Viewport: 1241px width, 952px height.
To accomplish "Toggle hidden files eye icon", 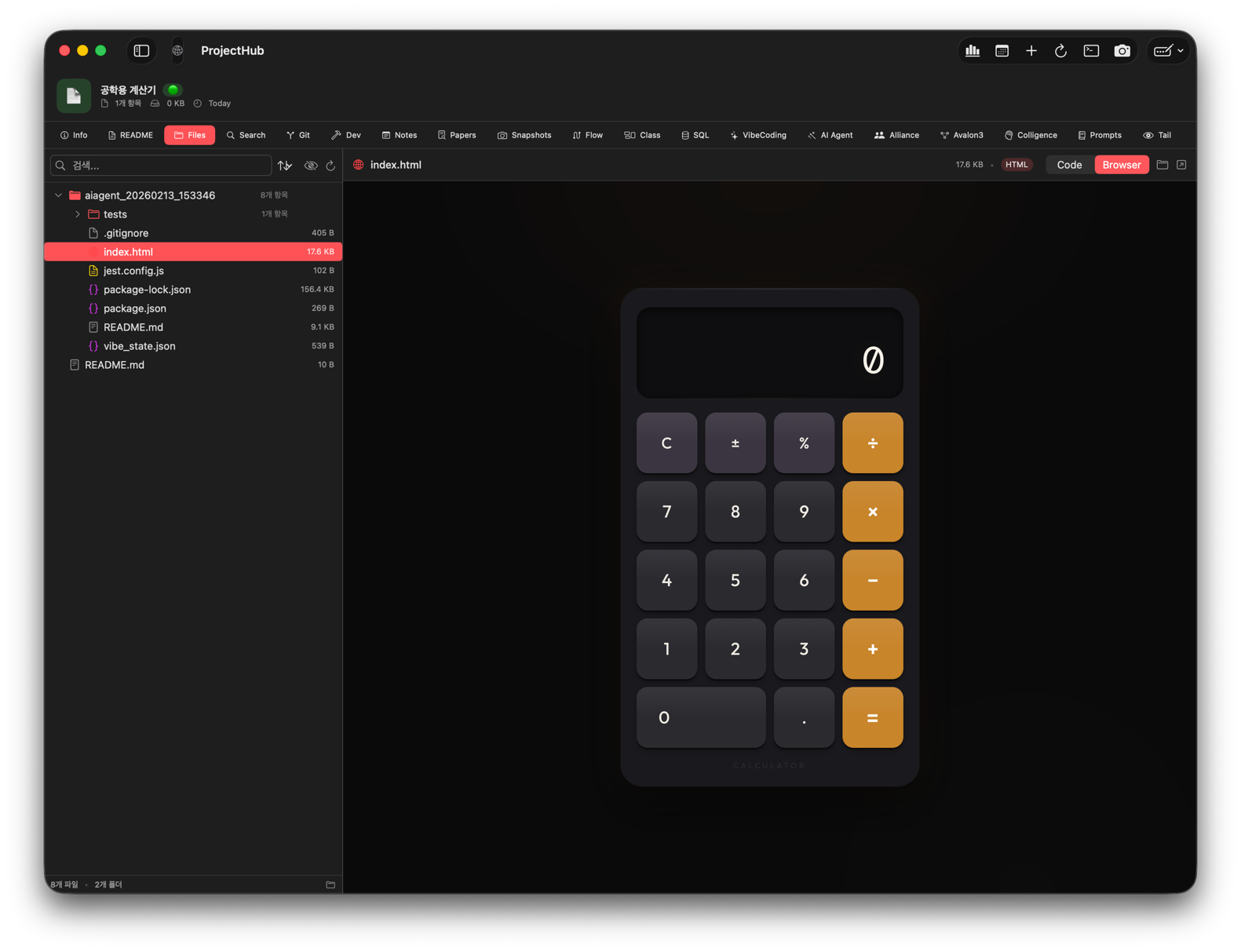I will click(x=311, y=166).
